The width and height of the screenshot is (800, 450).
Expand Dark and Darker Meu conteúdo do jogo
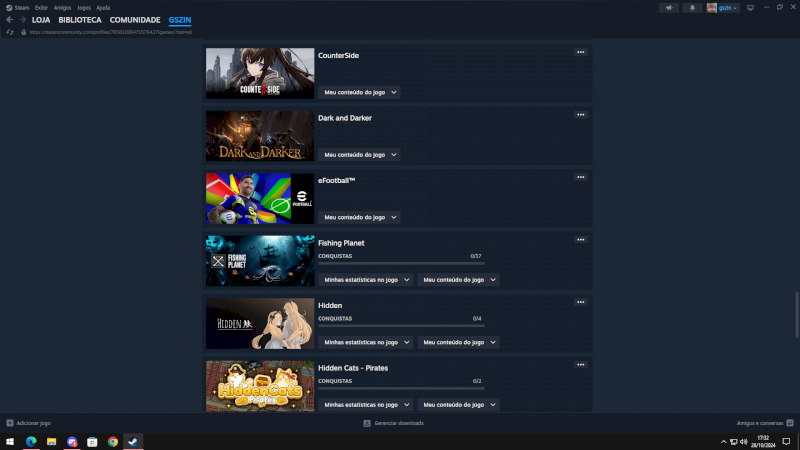coord(359,155)
